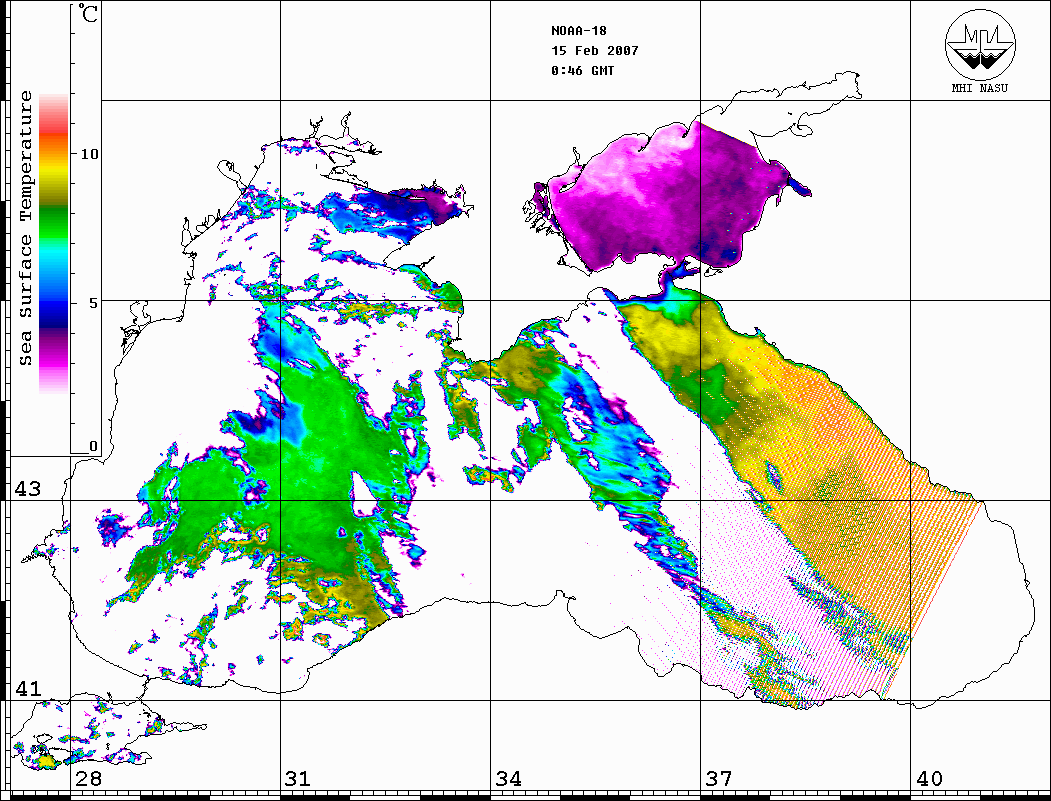Click longitude label '31'
This screenshot has height=801, width=1051.
[298, 779]
